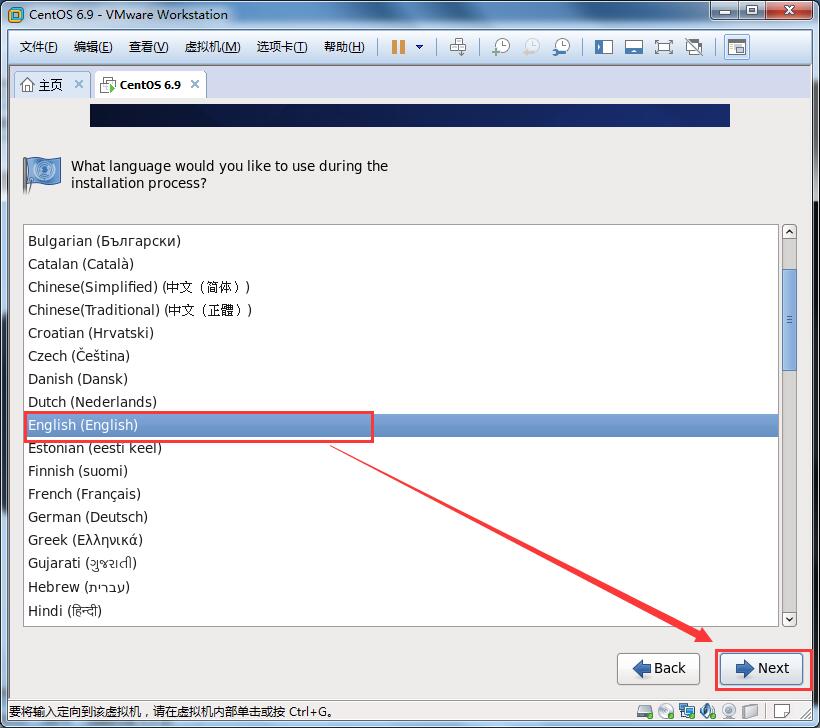Open the 虚拟机(M) menu
The width and height of the screenshot is (820, 728).
click(212, 47)
